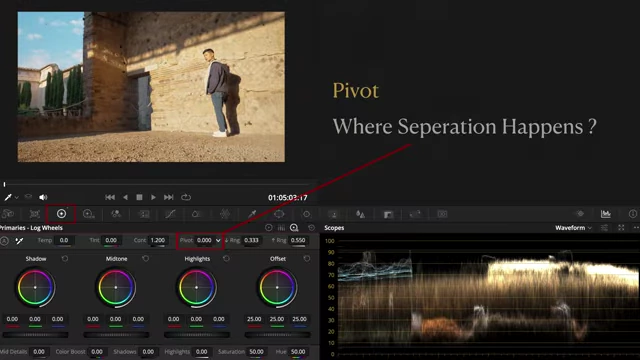Click the Midtone color wheel

point(116,288)
